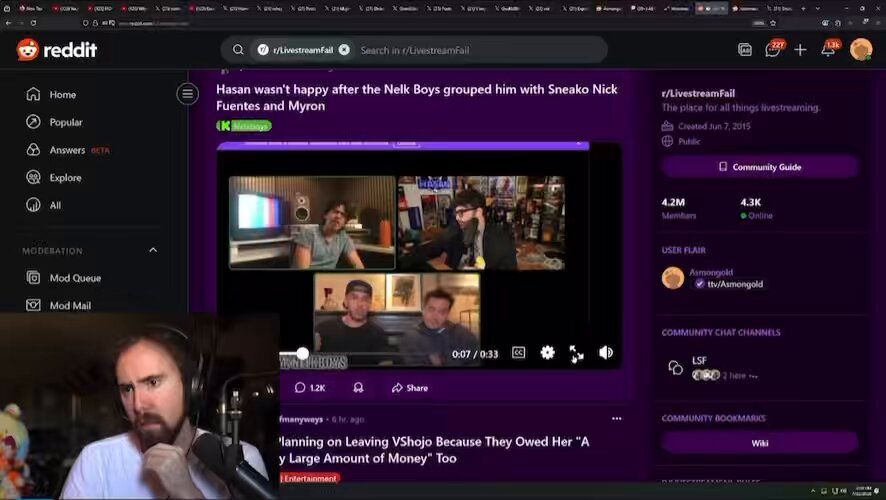This screenshot has height=500, width=886.
Task: Click the Home house icon
Action: click(x=33, y=94)
